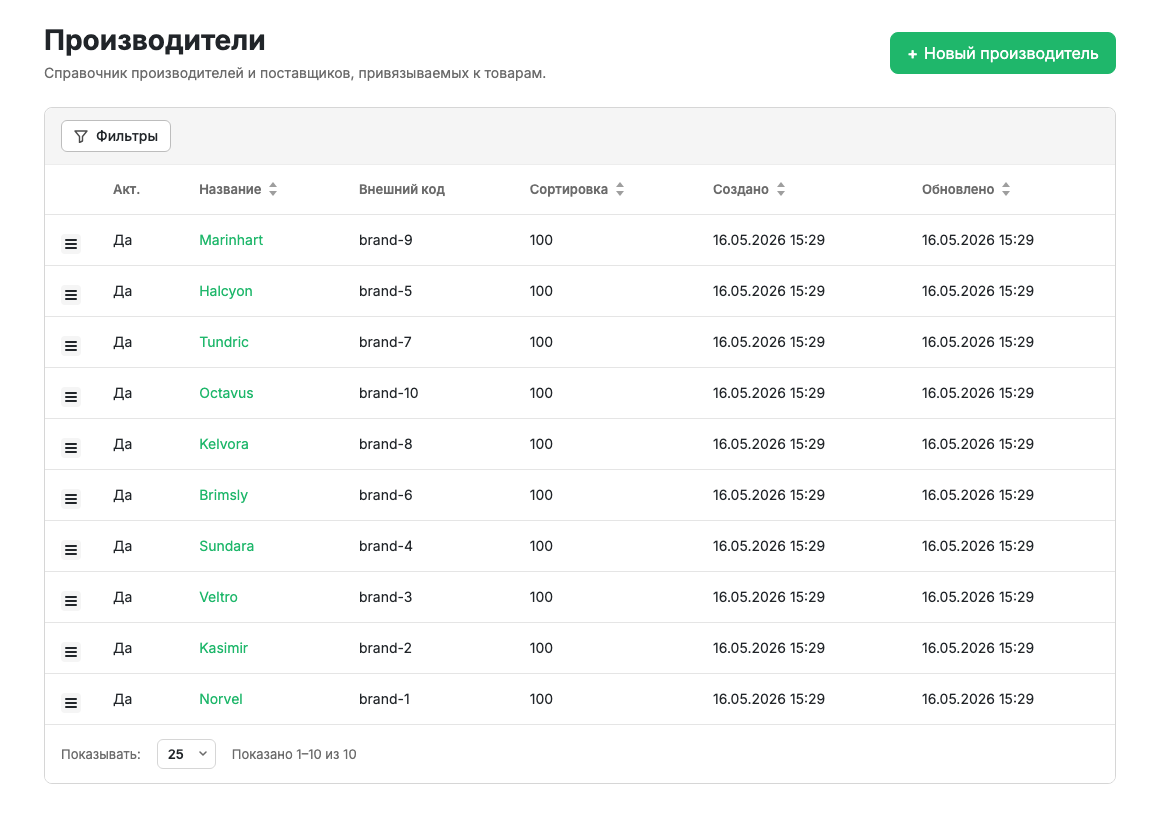Click the drag handle icon for Kelvora row
The height and width of the screenshot is (813, 1160).
point(71,448)
